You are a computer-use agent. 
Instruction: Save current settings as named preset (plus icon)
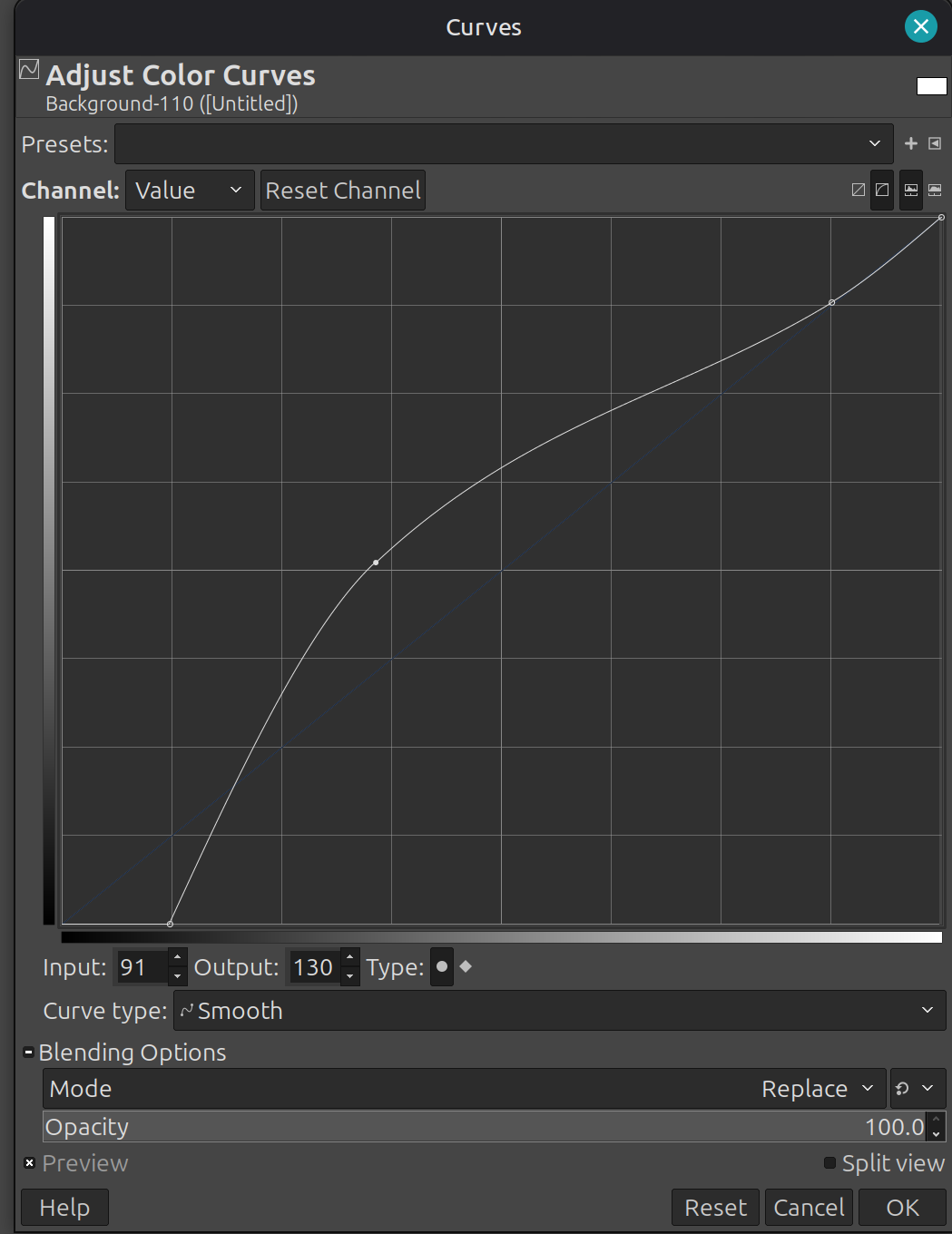coord(911,143)
